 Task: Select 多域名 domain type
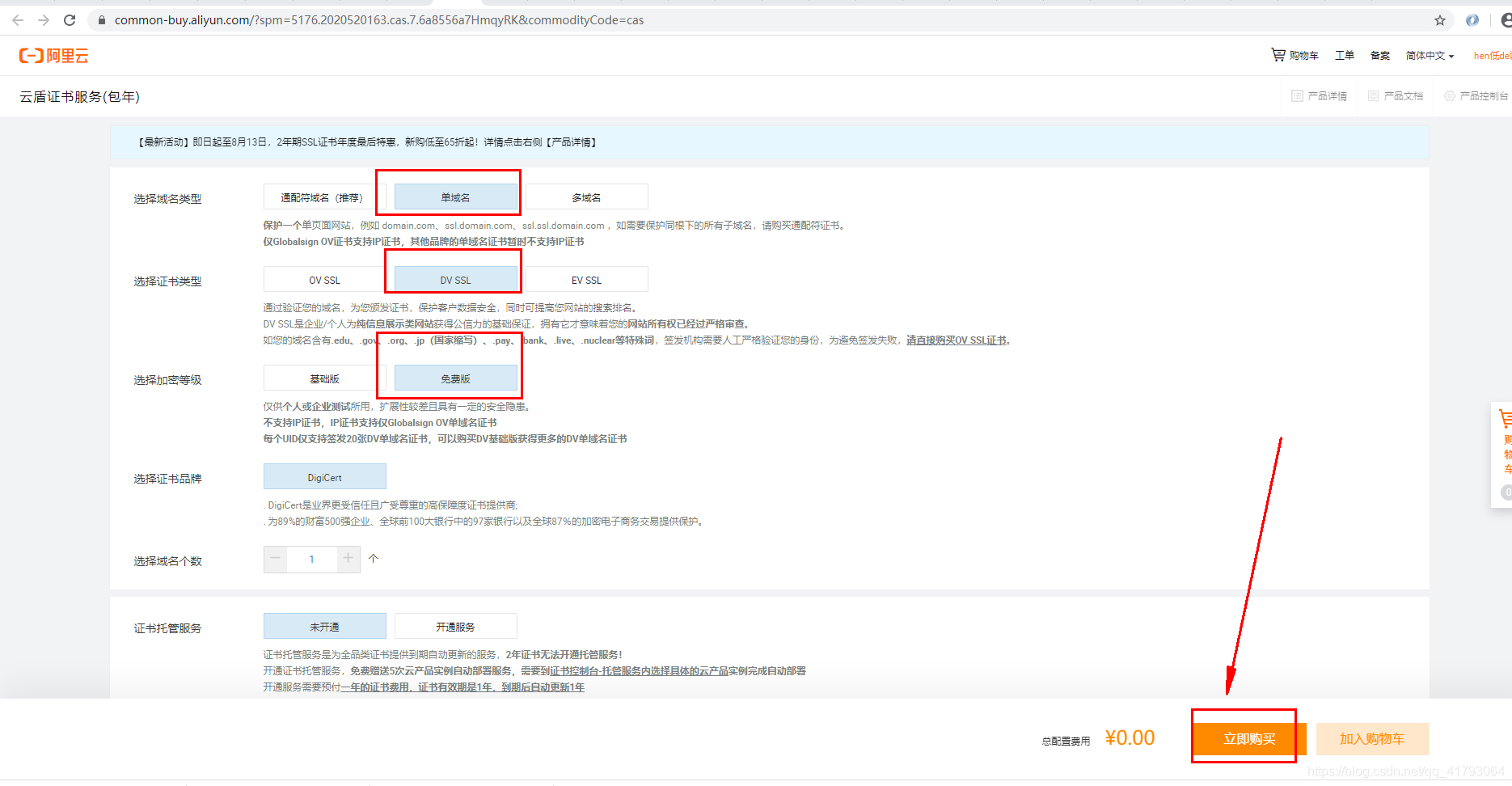click(x=586, y=197)
